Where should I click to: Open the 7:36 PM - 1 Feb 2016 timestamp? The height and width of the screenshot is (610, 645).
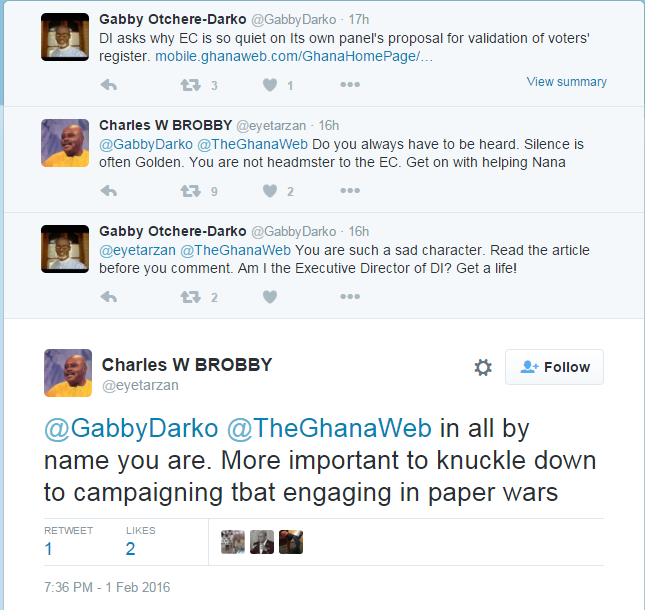[x=107, y=587]
